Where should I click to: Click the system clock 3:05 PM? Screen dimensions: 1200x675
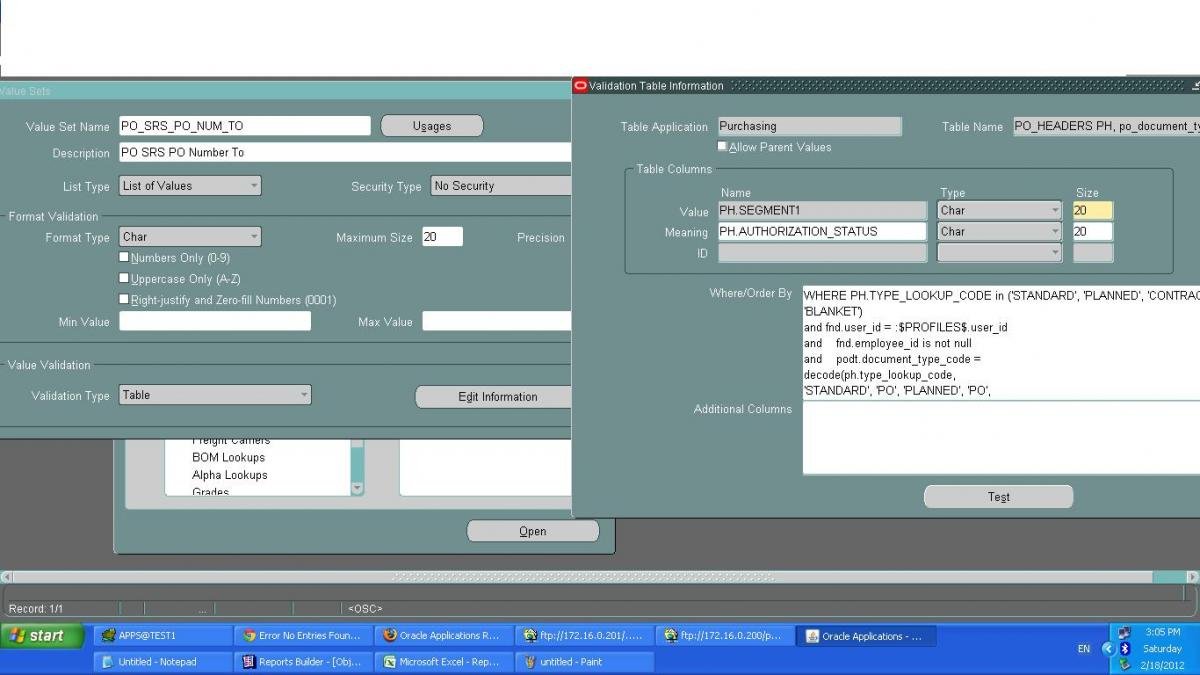click(1162, 632)
